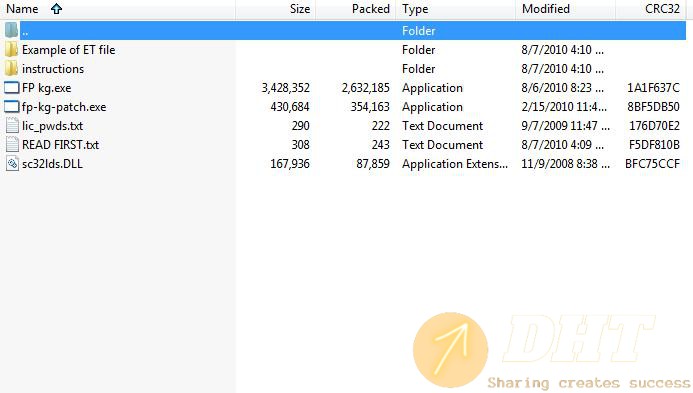Select the READ FIRST.txt file name
The height and width of the screenshot is (393, 693).
[61, 145]
